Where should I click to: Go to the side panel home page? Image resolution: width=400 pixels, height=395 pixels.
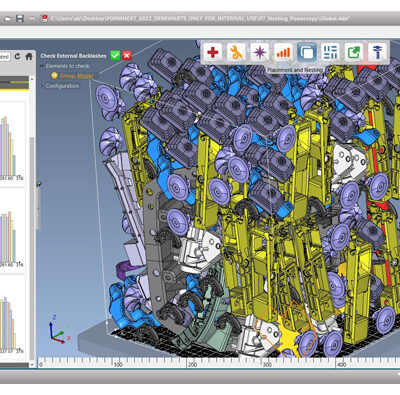click(29, 56)
